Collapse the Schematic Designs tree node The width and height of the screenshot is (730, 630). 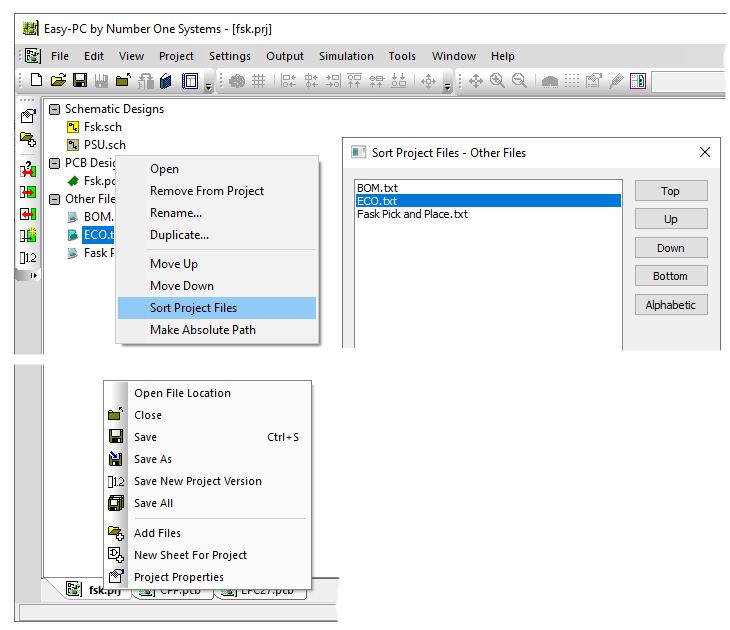tap(55, 109)
